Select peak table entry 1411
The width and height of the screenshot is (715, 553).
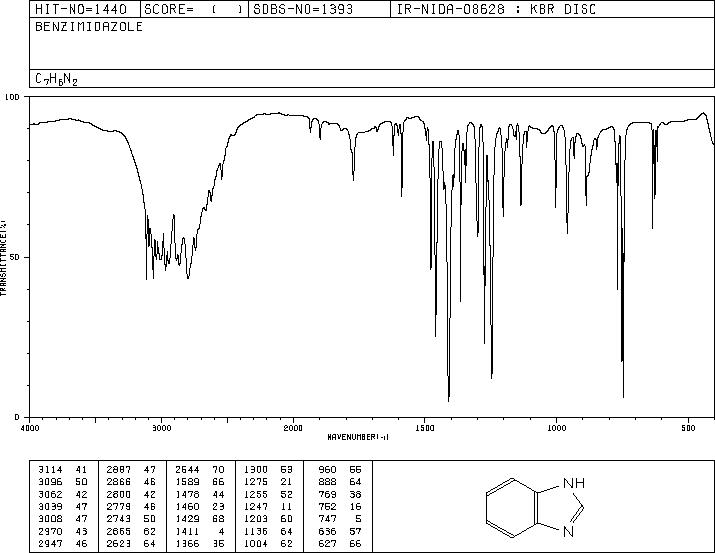click(x=200, y=531)
